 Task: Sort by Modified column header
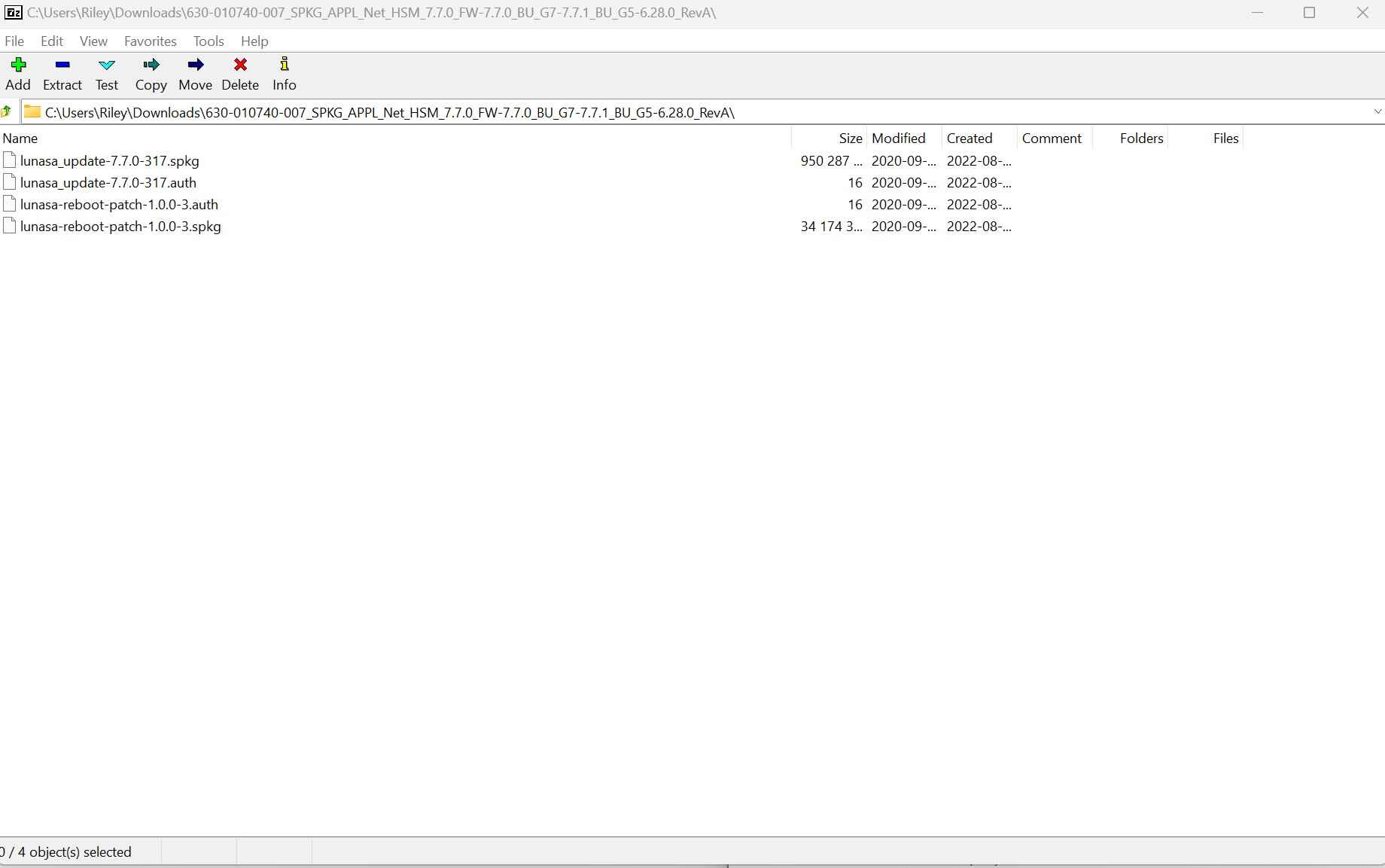pyautogui.click(x=898, y=139)
